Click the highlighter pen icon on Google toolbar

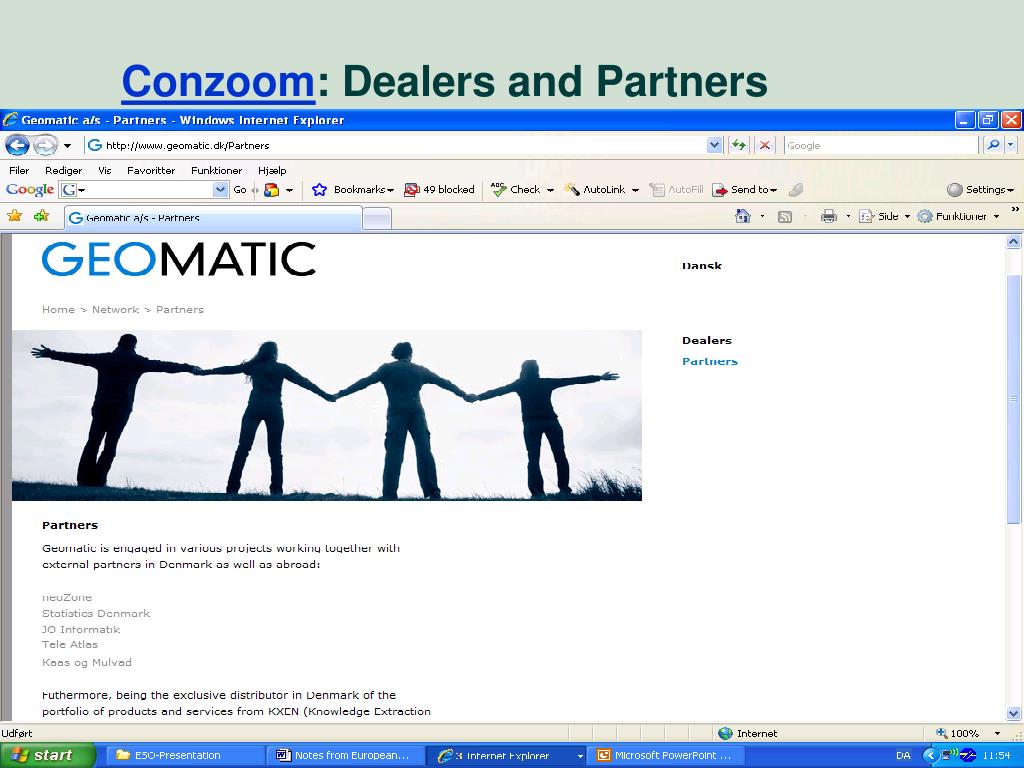795,189
